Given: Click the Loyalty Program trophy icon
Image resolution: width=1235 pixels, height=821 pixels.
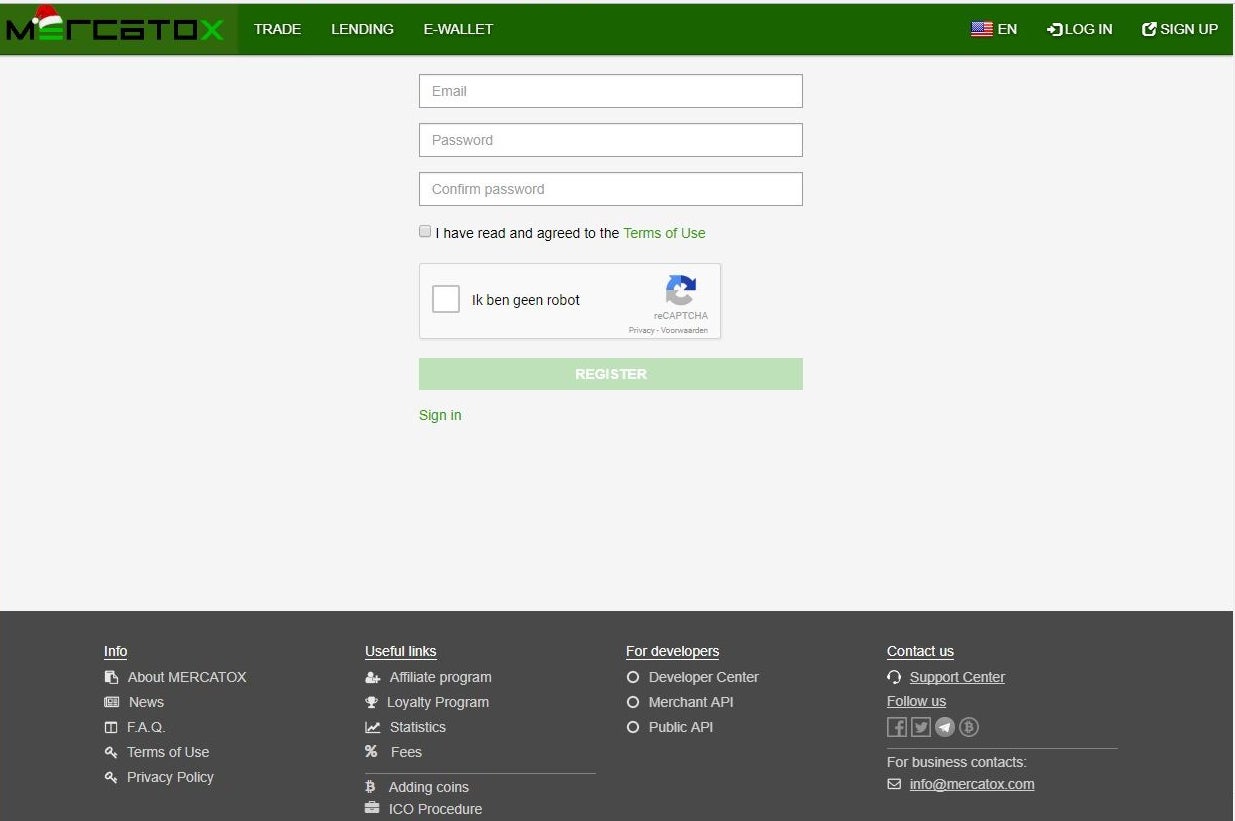Looking at the screenshot, I should pos(372,702).
